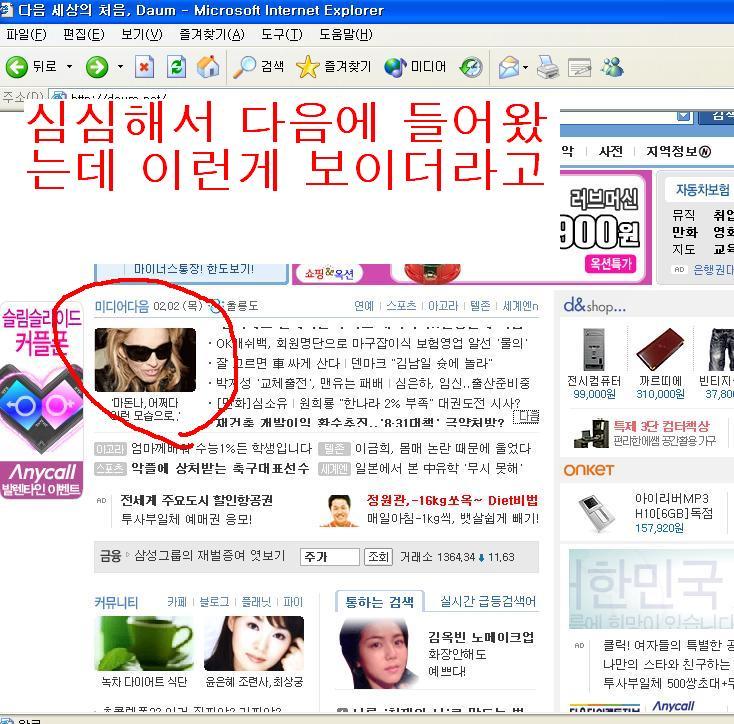Image resolution: width=734 pixels, height=724 pixels.
Task: Open the 연예 link in the news header
Action: pyautogui.click(x=364, y=306)
